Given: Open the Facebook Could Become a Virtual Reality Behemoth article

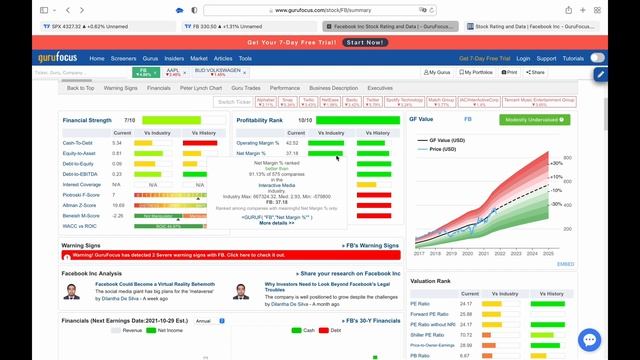Looking at the screenshot, I should (155, 284).
